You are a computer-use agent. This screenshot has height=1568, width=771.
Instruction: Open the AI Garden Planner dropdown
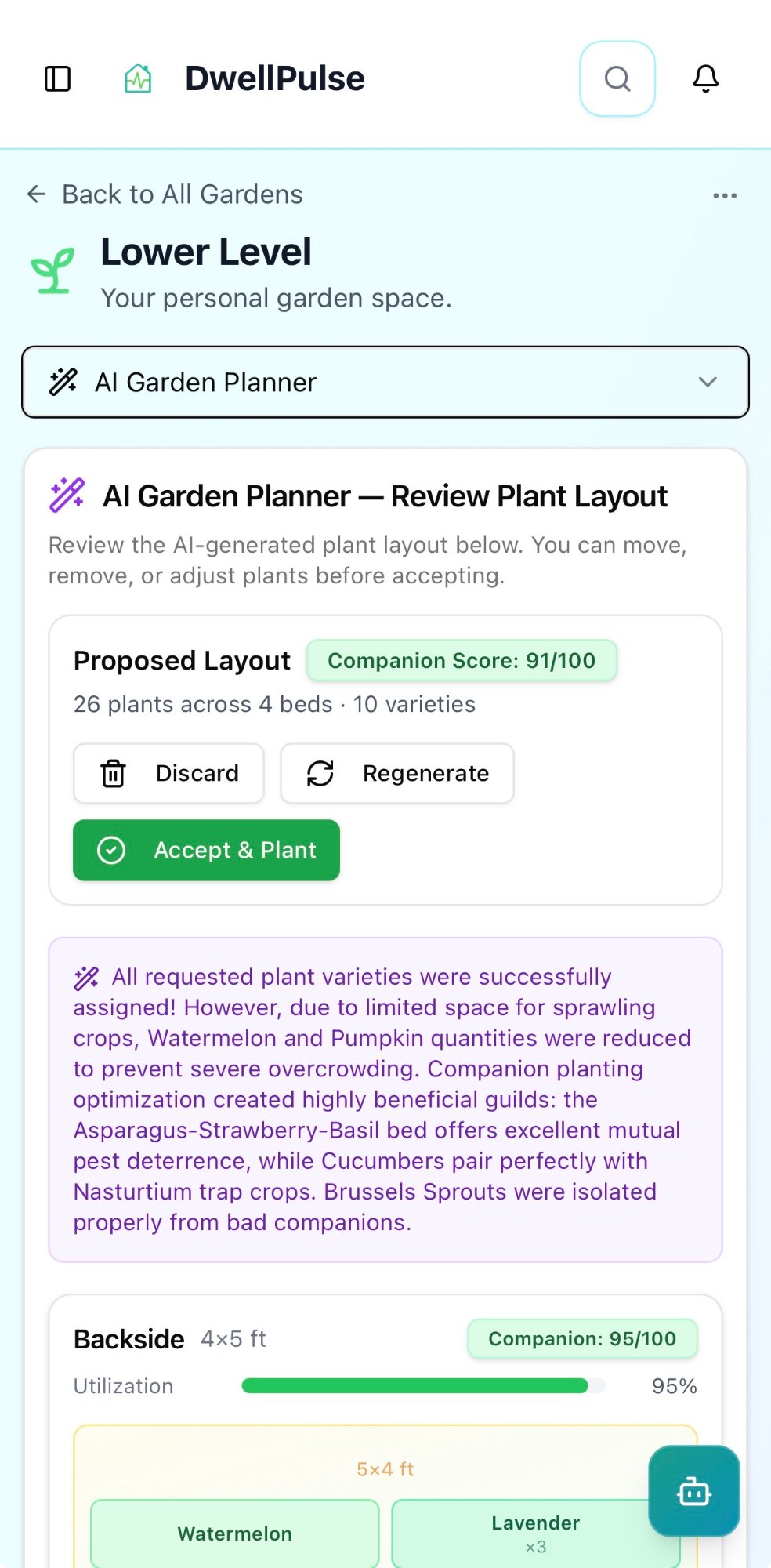(385, 382)
